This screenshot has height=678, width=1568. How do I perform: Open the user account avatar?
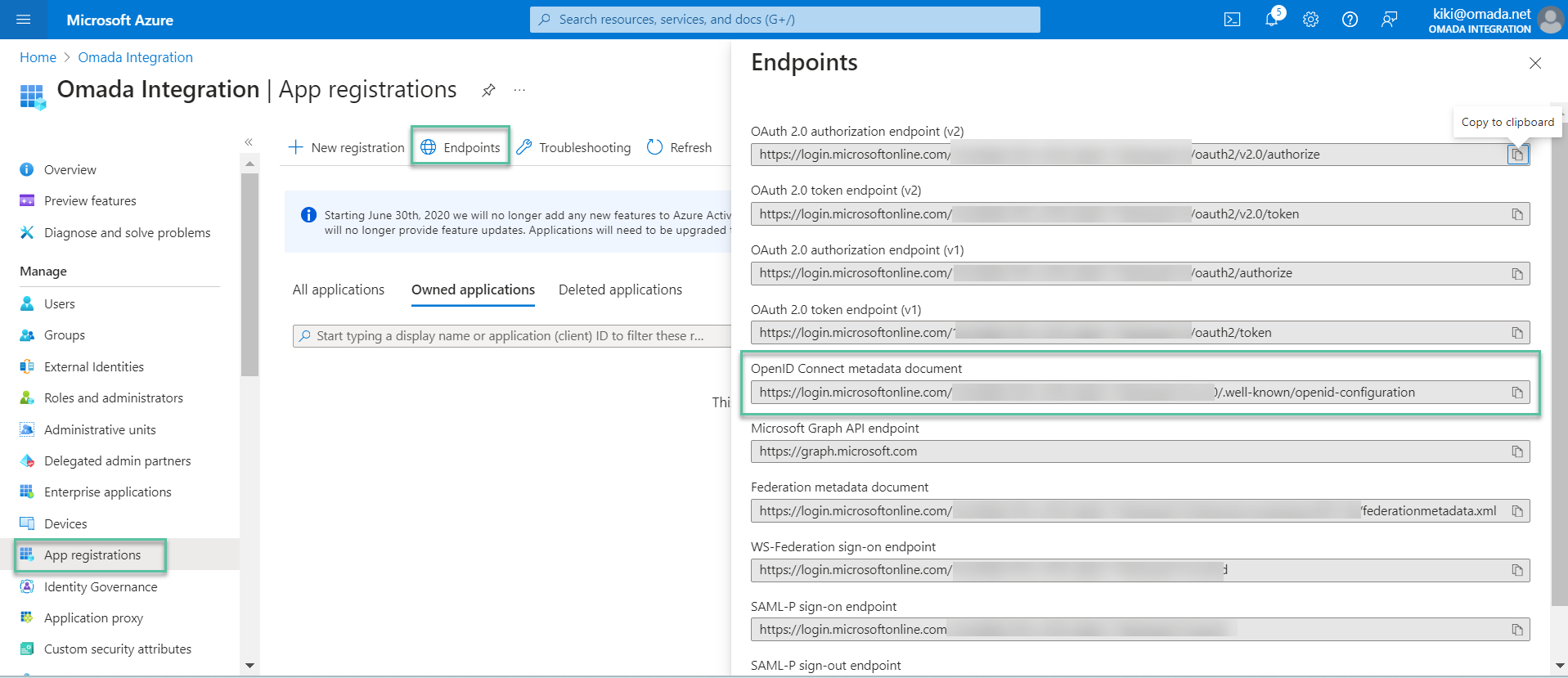pyautogui.click(x=1550, y=20)
